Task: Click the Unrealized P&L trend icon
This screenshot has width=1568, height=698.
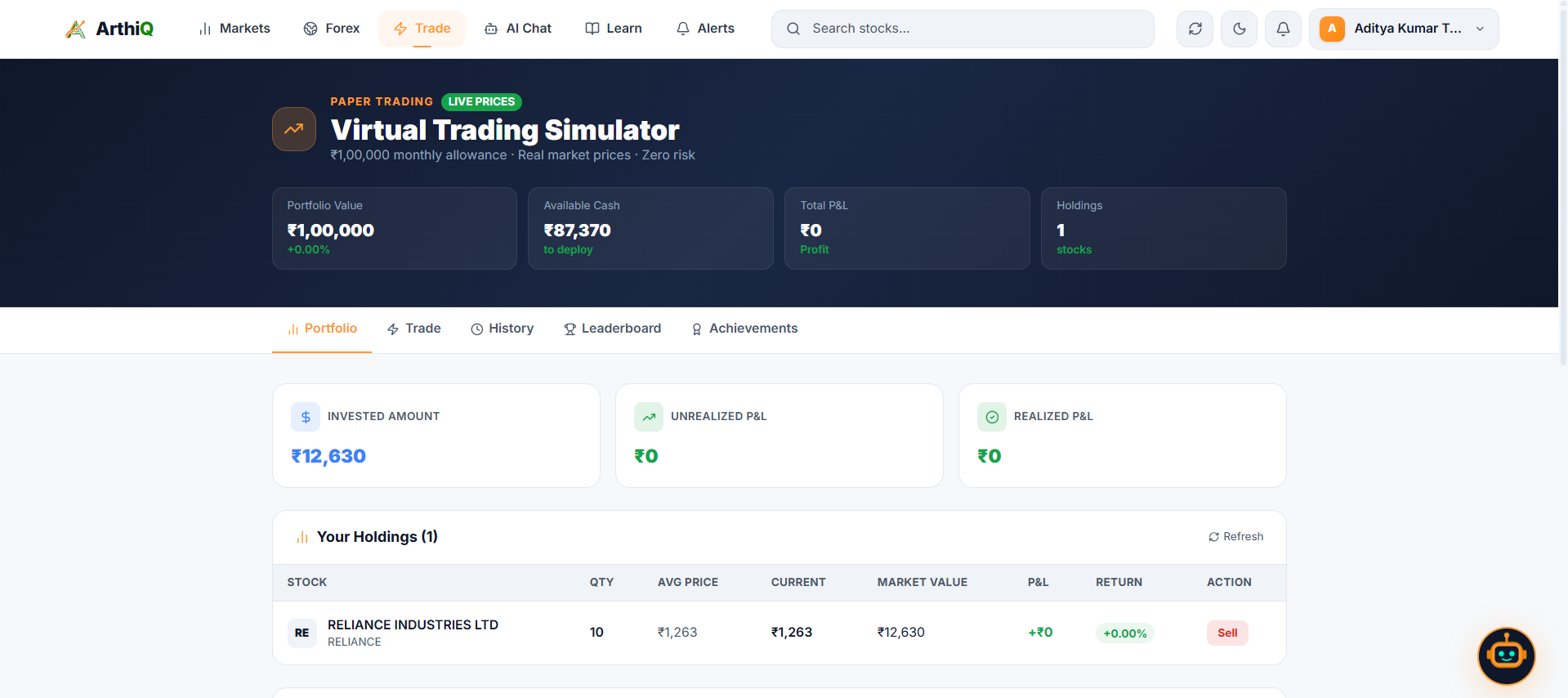Action: 649,417
